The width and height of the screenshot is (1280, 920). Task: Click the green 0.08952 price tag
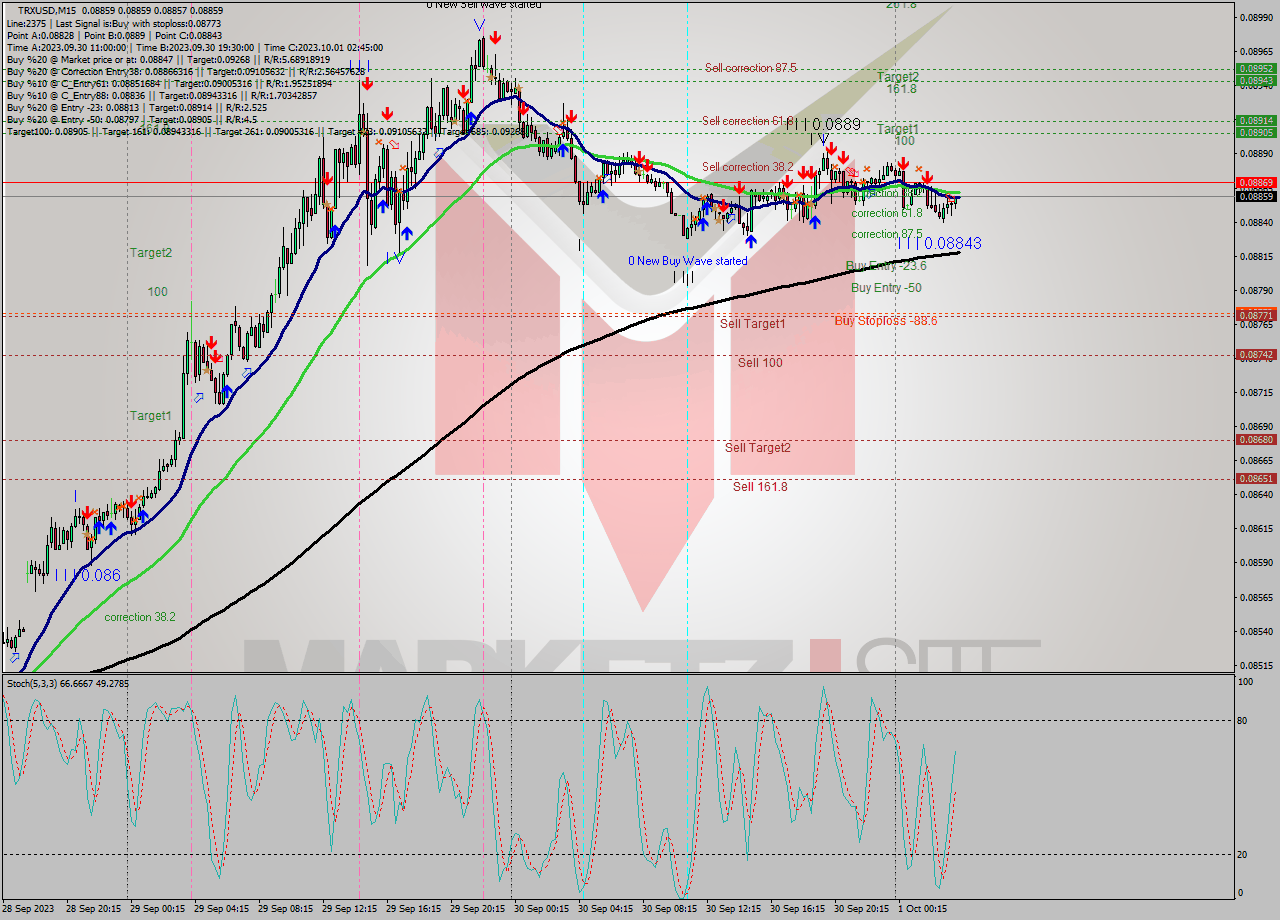tap(1256, 69)
